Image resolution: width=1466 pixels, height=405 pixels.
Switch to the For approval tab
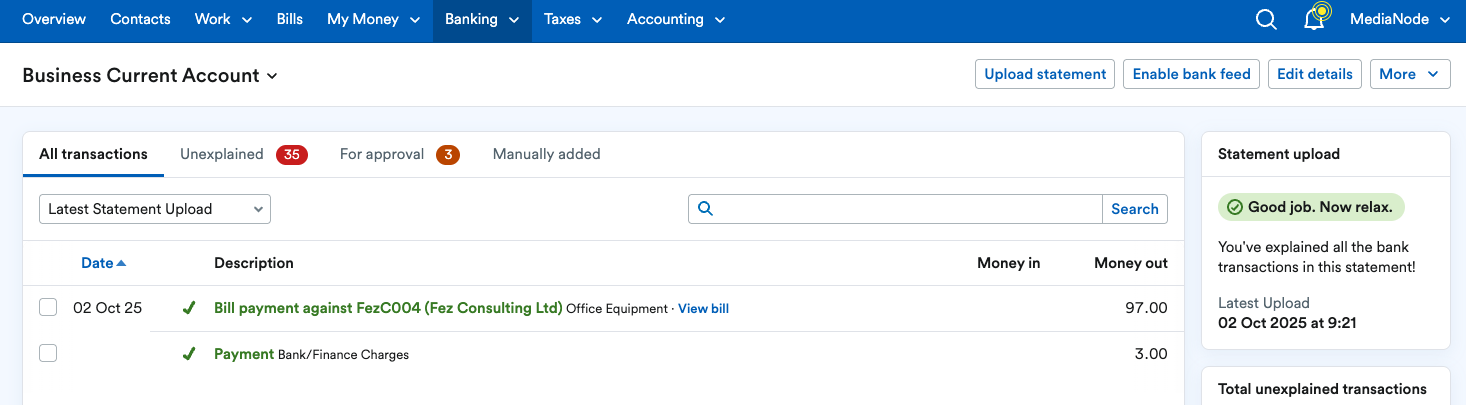399,154
